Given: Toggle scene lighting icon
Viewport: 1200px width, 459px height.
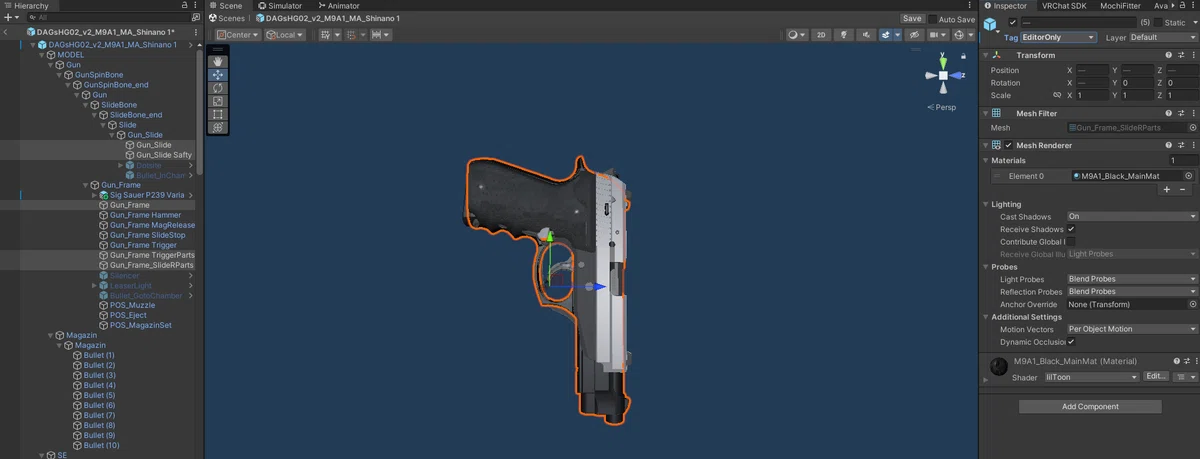Looking at the screenshot, I should pyautogui.click(x=844, y=35).
